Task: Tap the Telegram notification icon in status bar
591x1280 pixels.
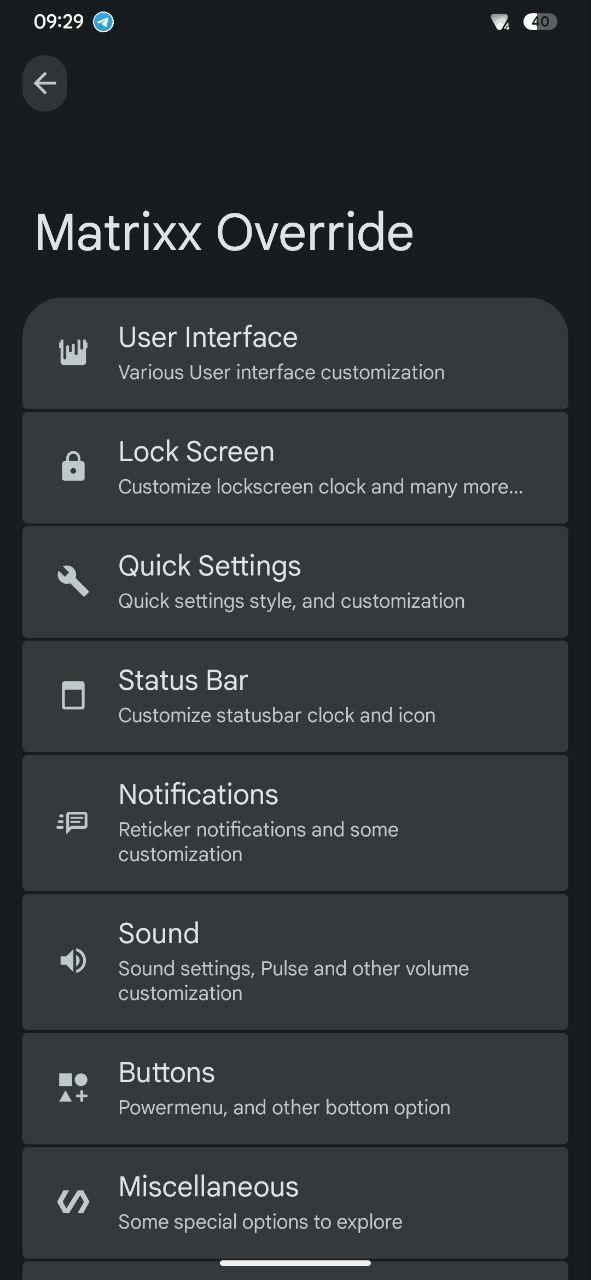Action: pos(104,22)
